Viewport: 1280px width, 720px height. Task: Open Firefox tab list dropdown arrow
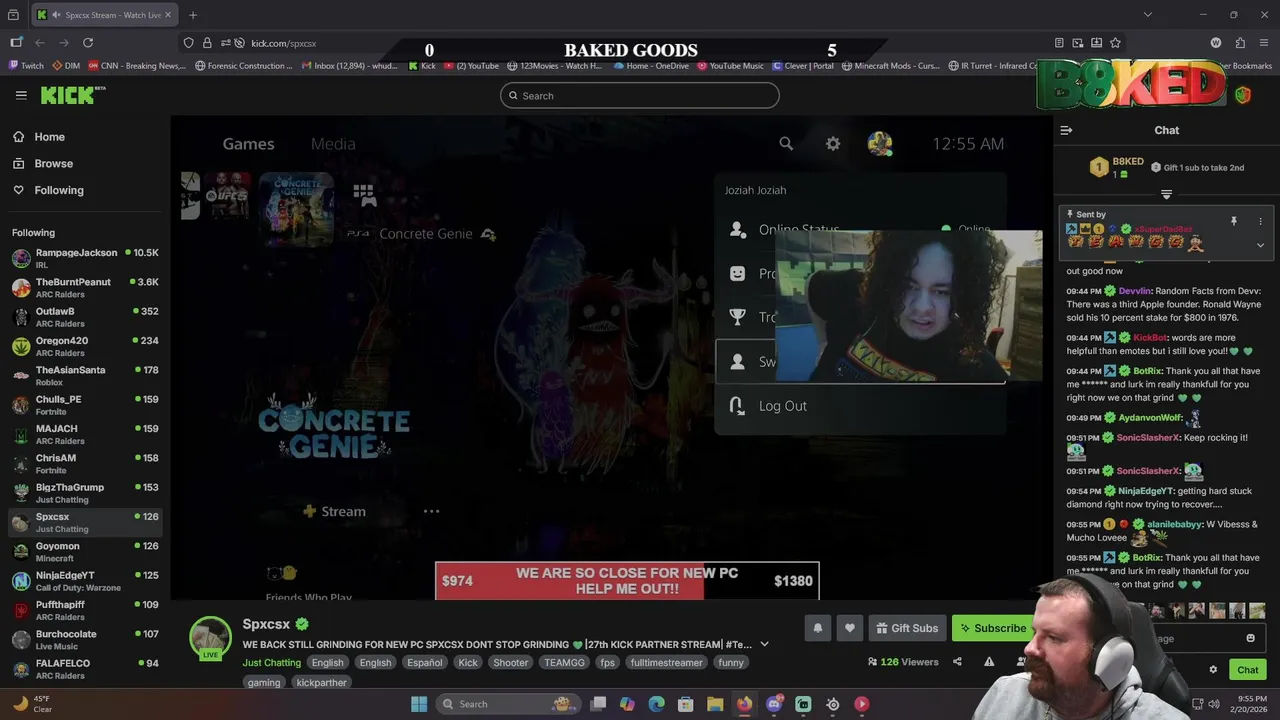coord(1147,15)
